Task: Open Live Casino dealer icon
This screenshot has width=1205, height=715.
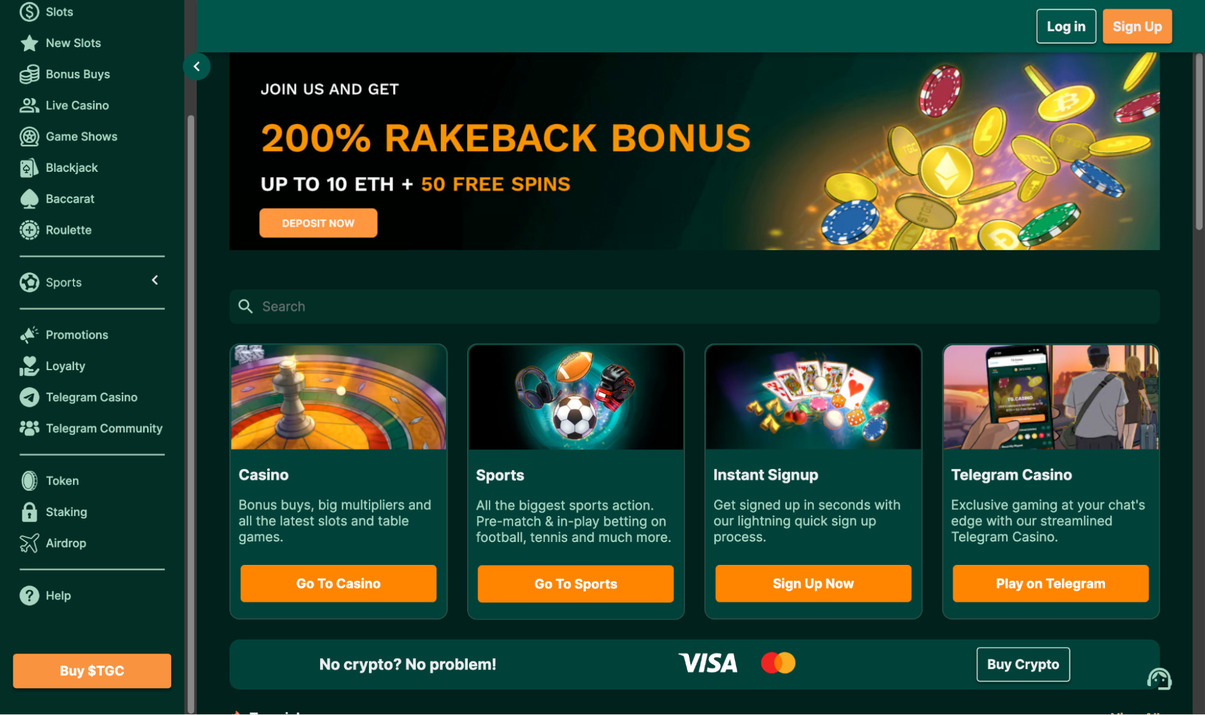Action: tap(29, 105)
